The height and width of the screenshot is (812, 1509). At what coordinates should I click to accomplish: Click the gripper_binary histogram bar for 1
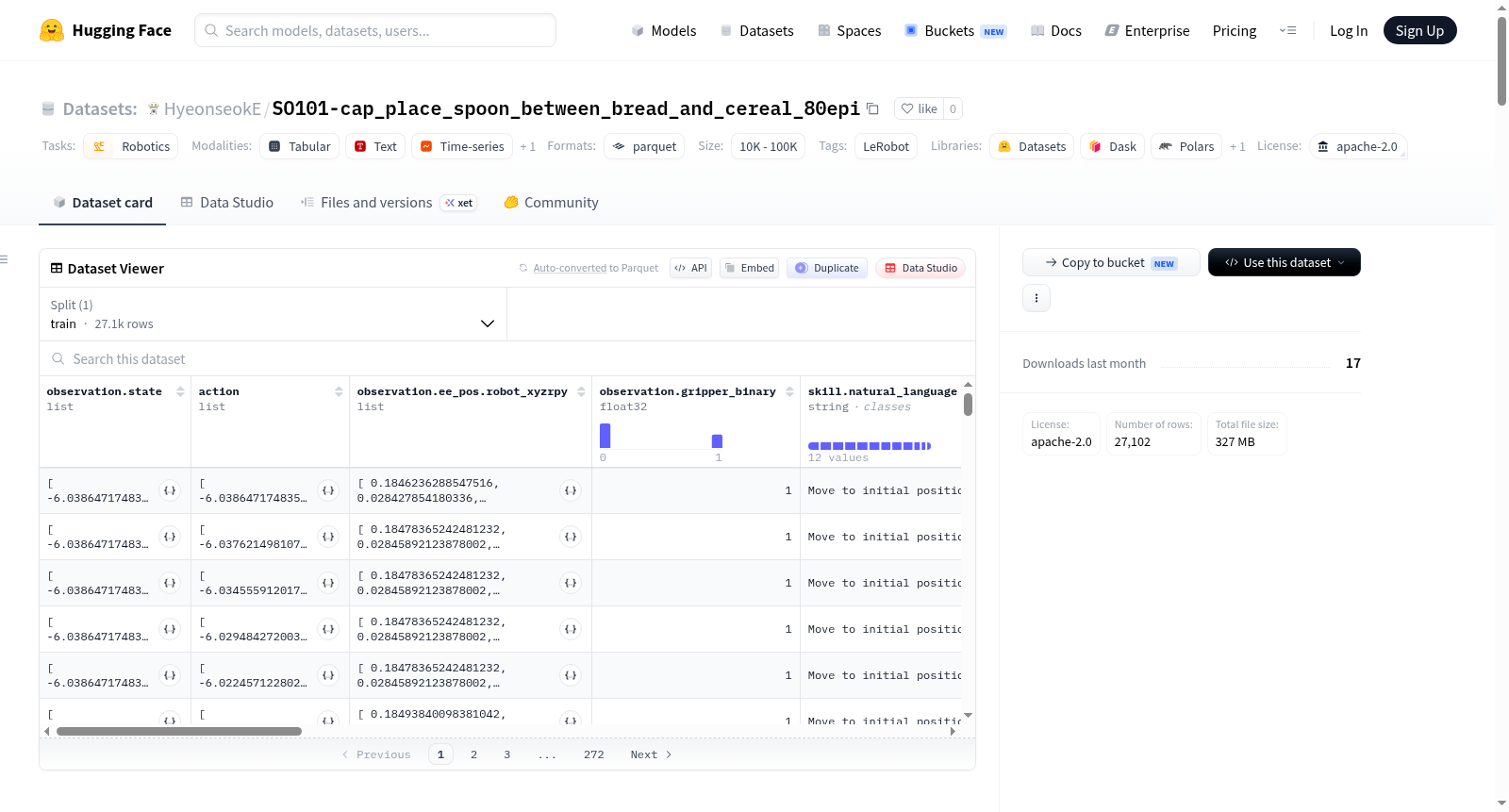coord(717,441)
